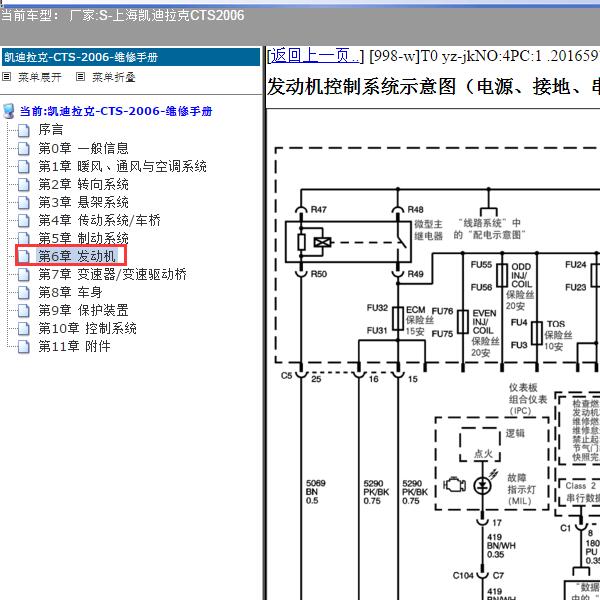Go back via 返回上一页 link
Screen dimensions: 600x600
(x=315, y=57)
